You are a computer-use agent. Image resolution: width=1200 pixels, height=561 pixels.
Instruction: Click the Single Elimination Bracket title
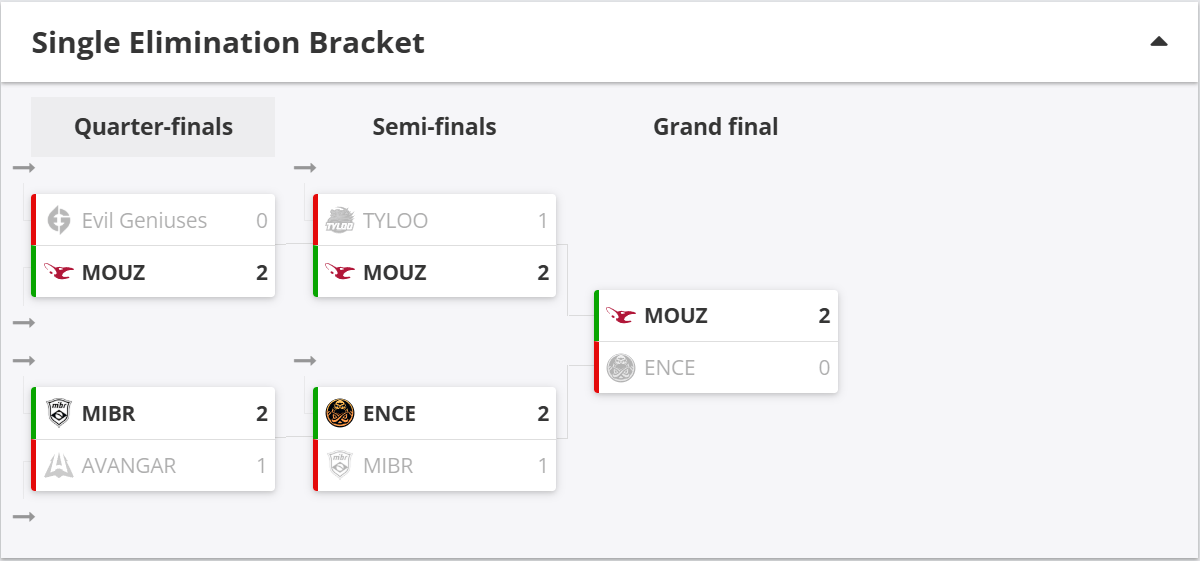(228, 43)
